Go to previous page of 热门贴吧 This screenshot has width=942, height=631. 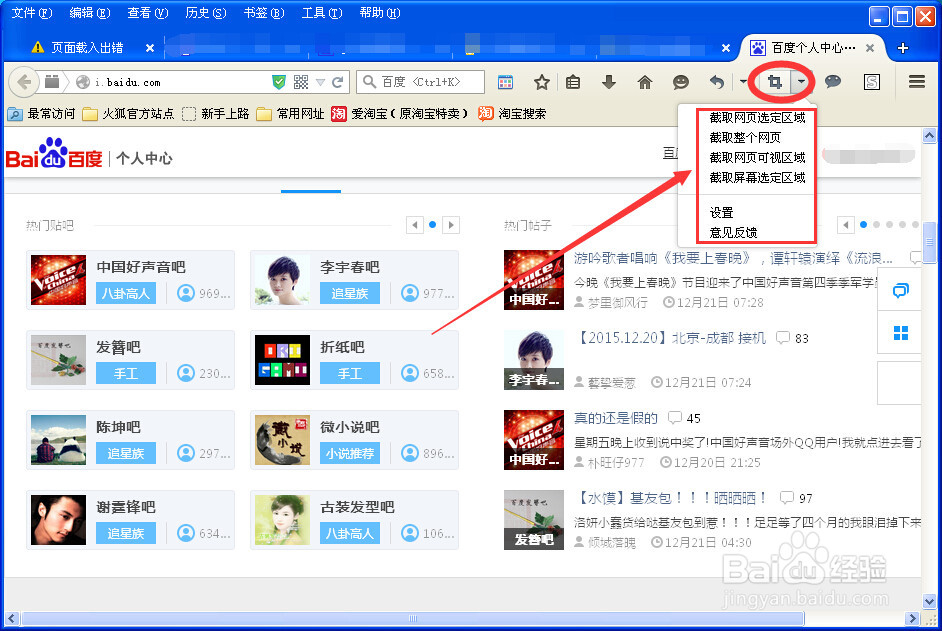(415, 225)
